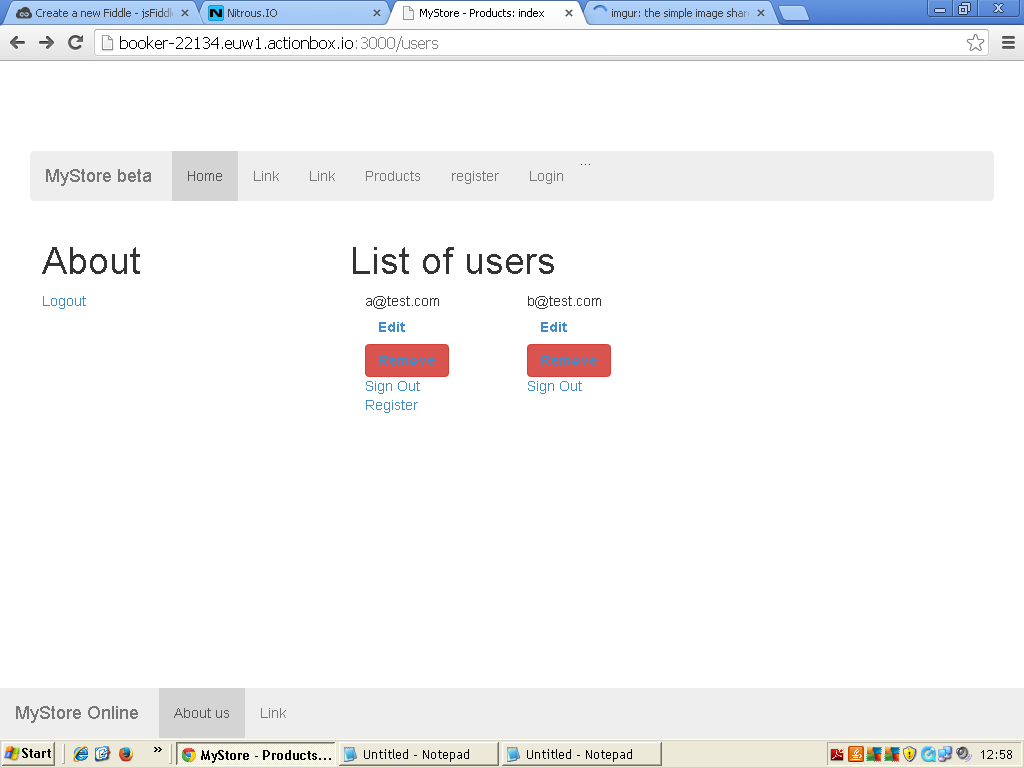
Task: Click the second Link in the navbar
Action: (322, 176)
